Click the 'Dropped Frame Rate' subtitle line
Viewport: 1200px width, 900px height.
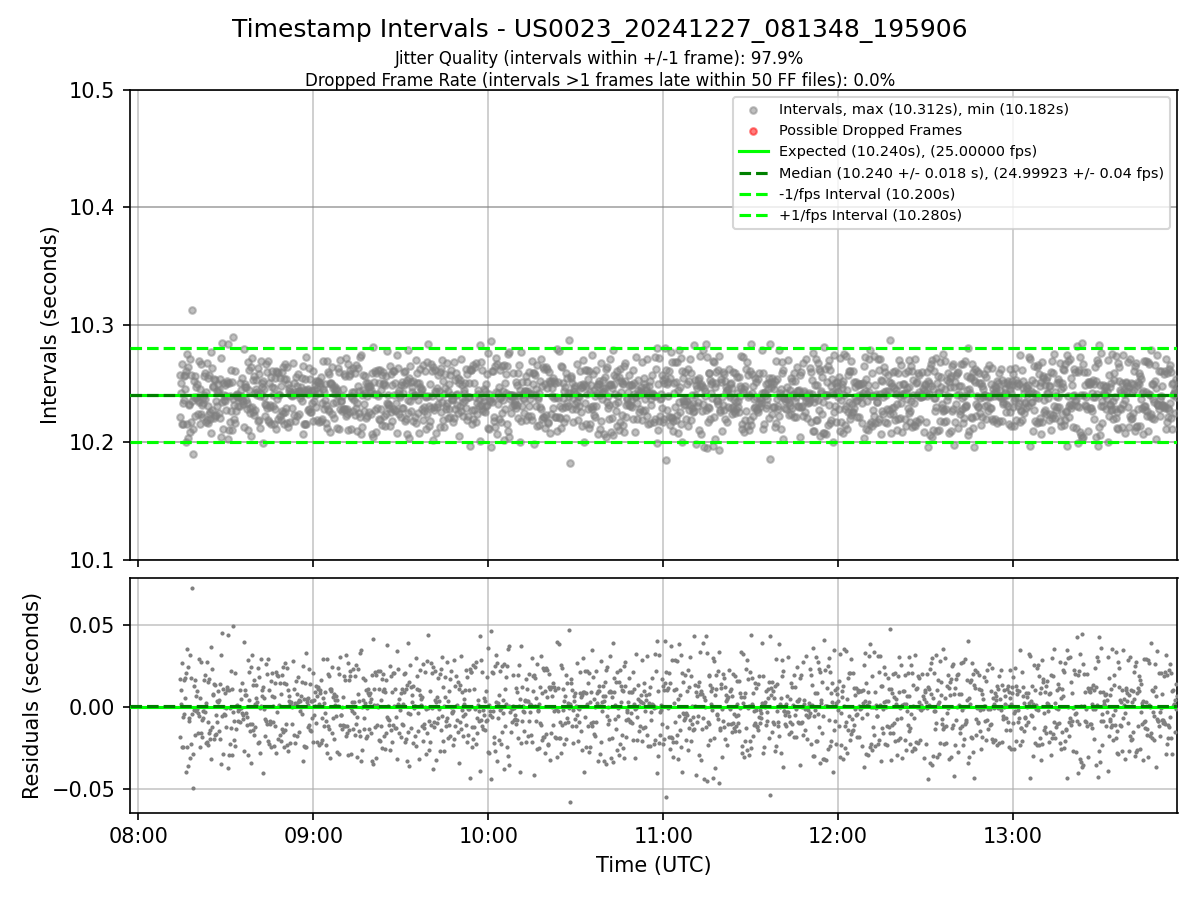point(599,80)
